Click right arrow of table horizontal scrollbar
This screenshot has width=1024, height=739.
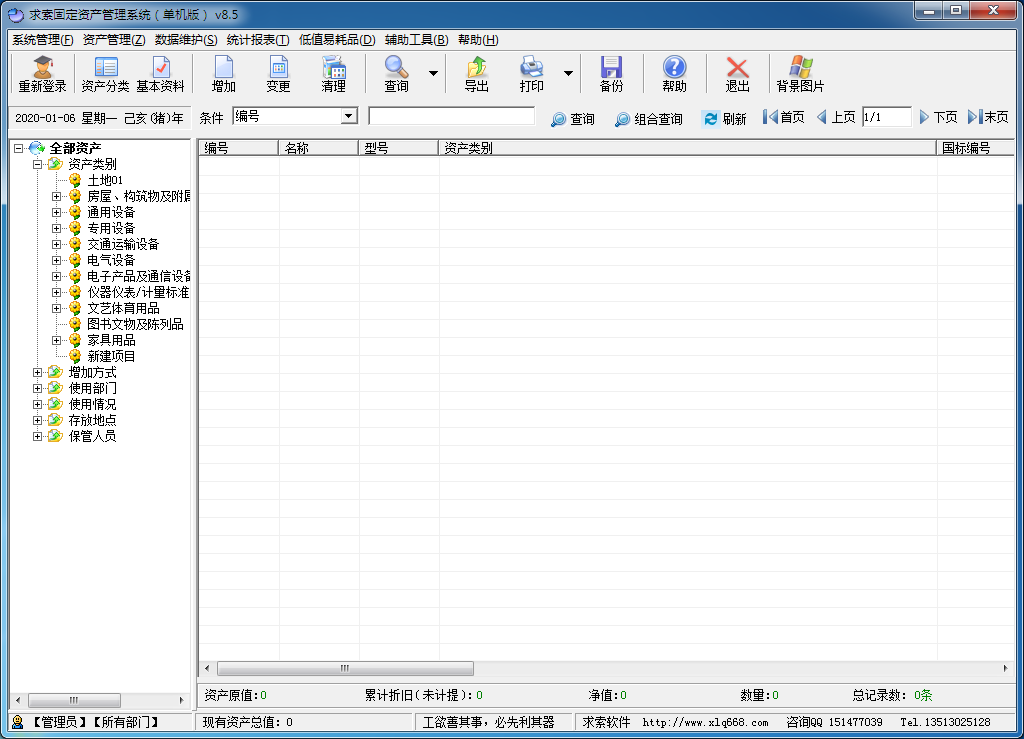[1006, 668]
